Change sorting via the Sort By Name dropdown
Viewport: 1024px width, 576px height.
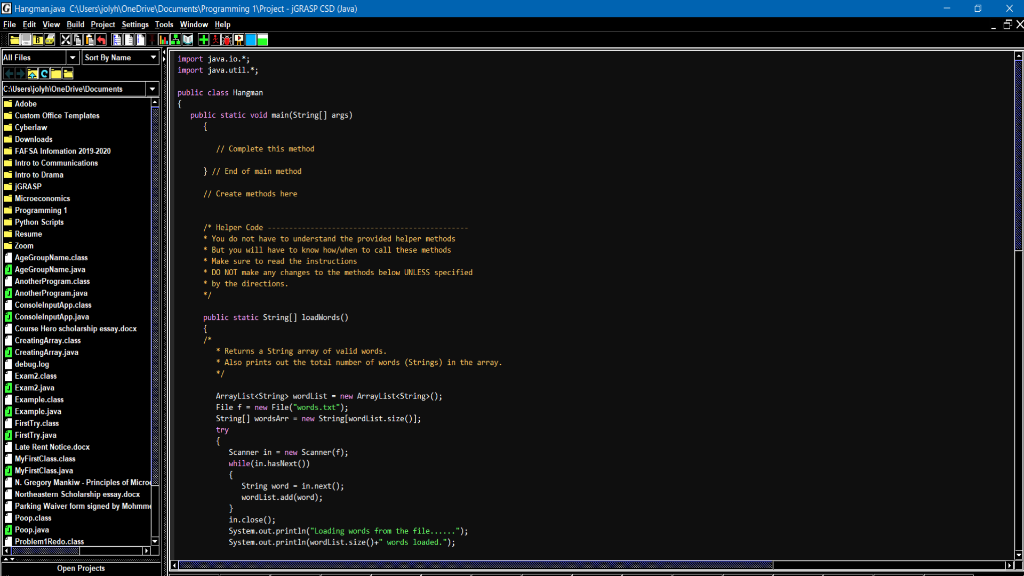click(x=155, y=57)
